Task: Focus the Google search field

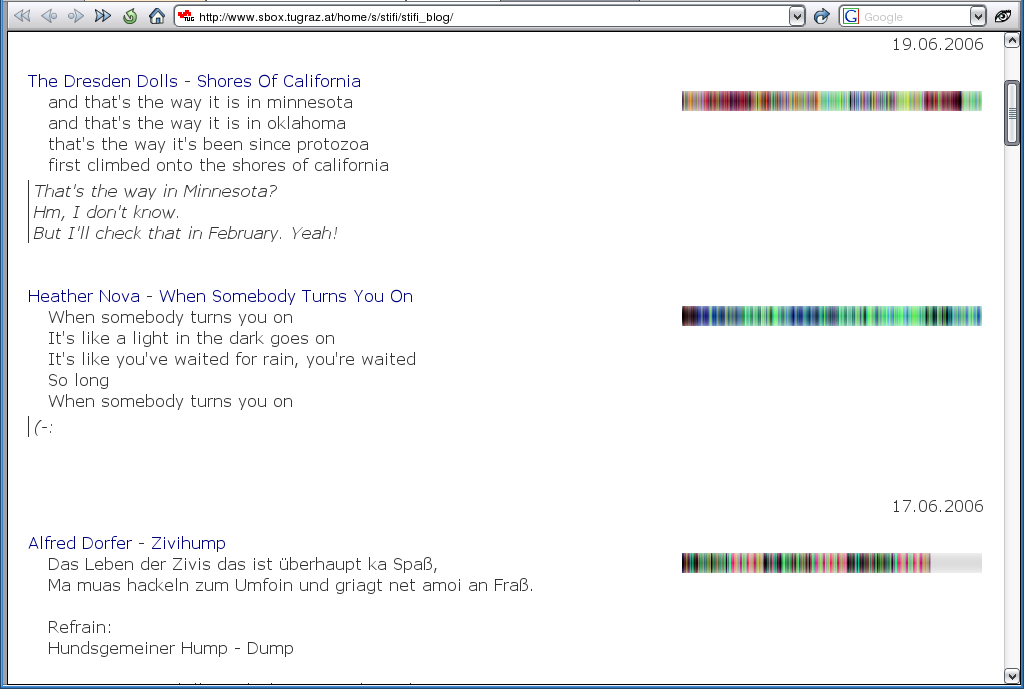Action: tap(914, 17)
